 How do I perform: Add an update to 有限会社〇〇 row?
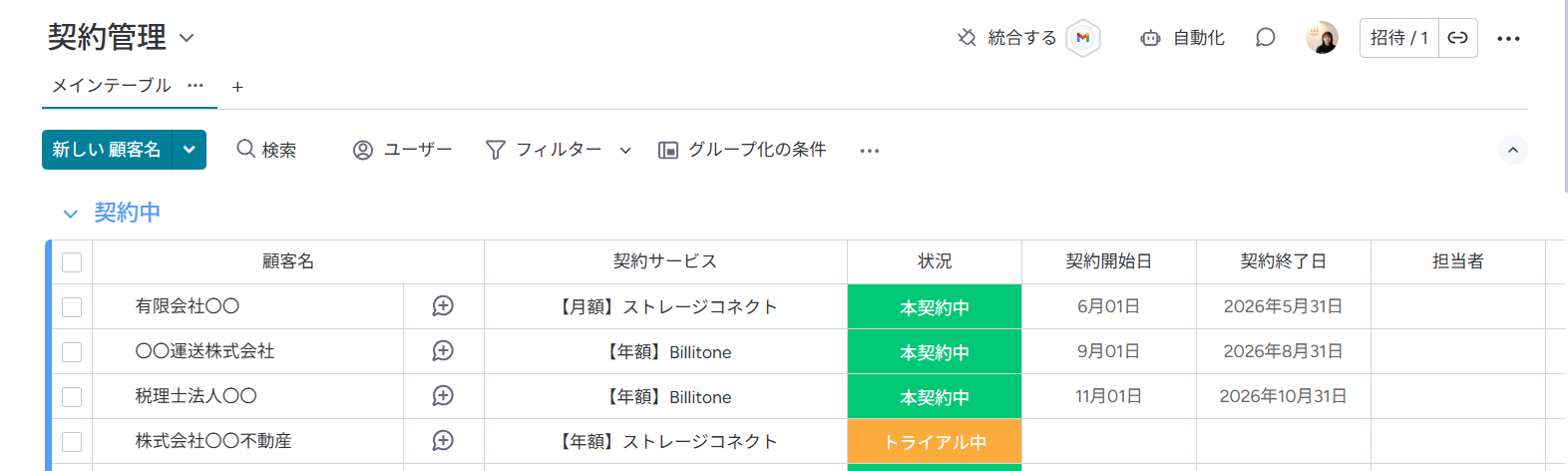[443, 306]
